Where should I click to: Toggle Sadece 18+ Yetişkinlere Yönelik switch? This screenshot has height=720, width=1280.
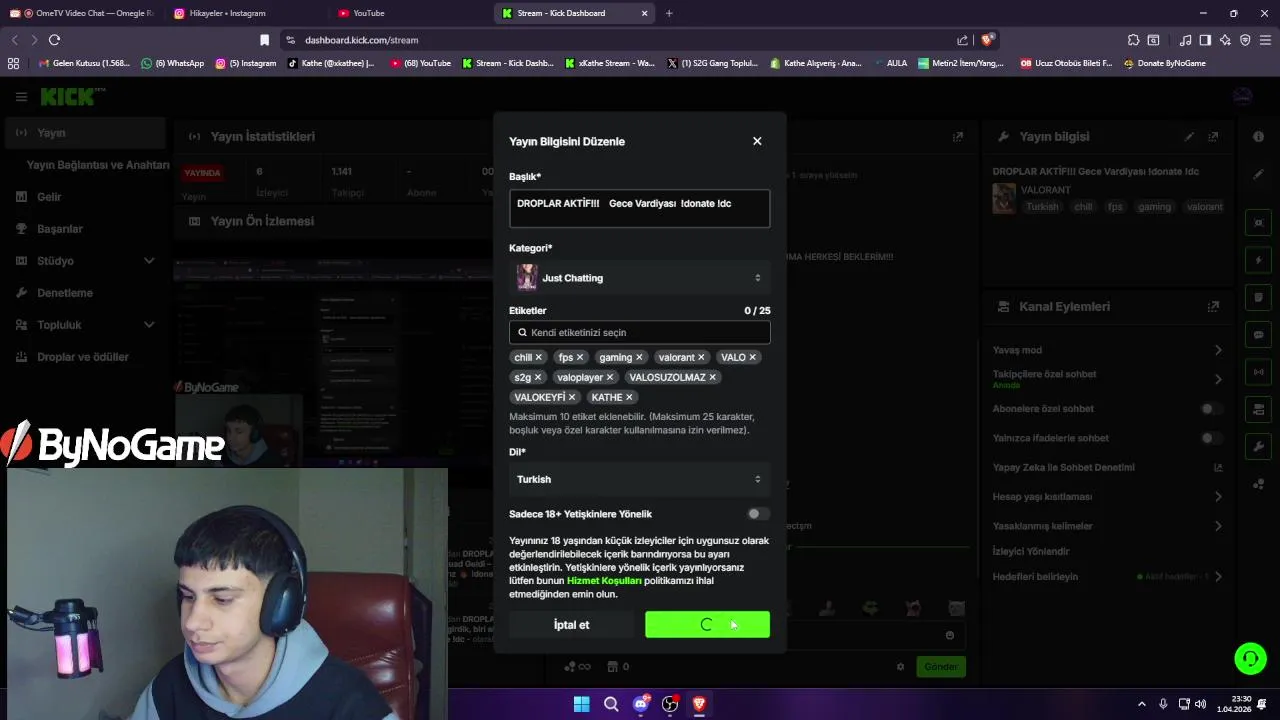758,514
